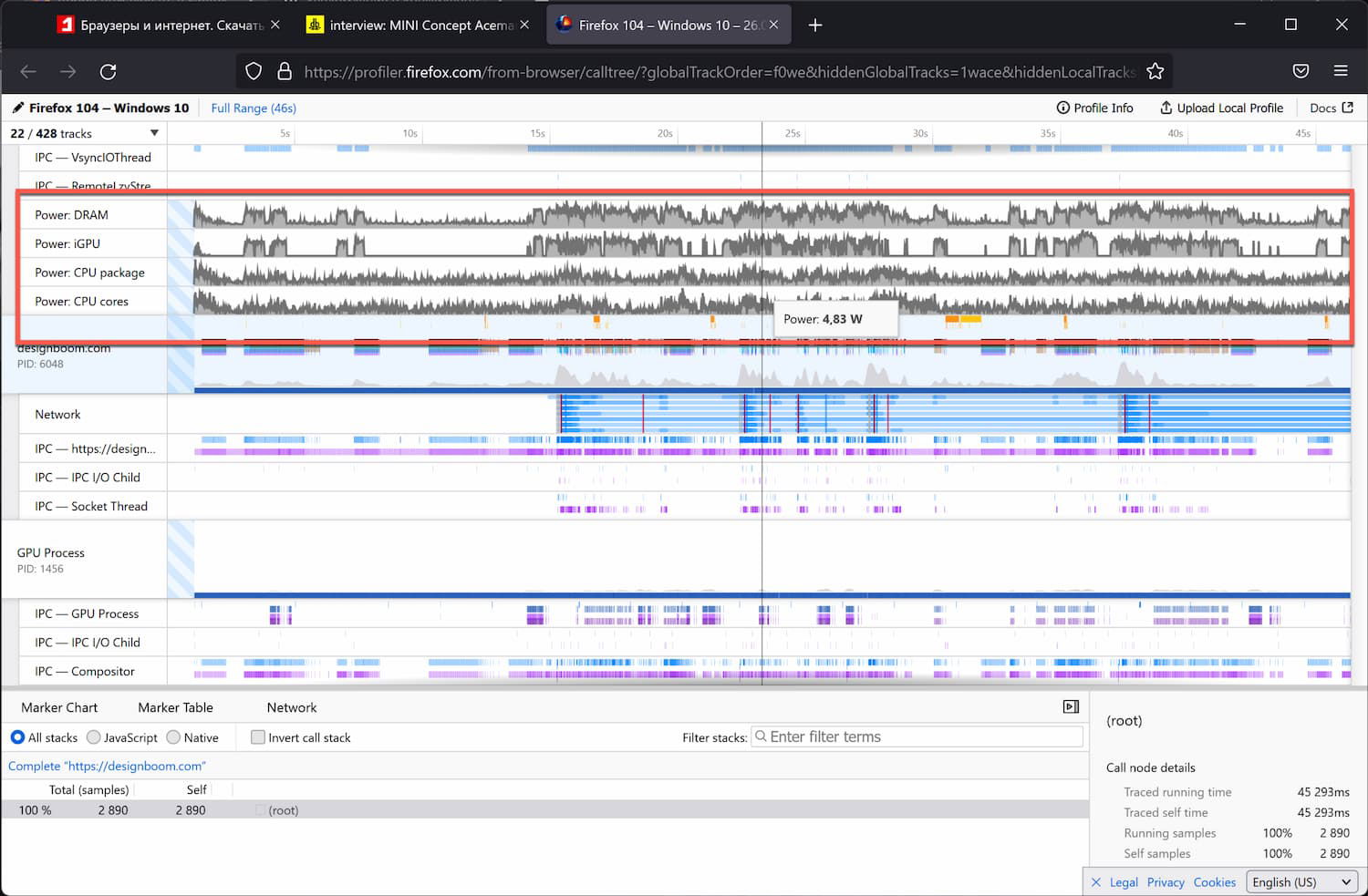This screenshot has height=896, width=1368.
Task: Bookmark this page with star icon
Action: pos(1155,71)
